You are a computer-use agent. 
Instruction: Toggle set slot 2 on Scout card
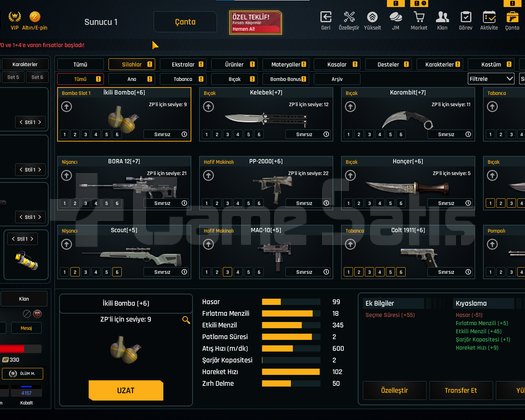[75, 272]
